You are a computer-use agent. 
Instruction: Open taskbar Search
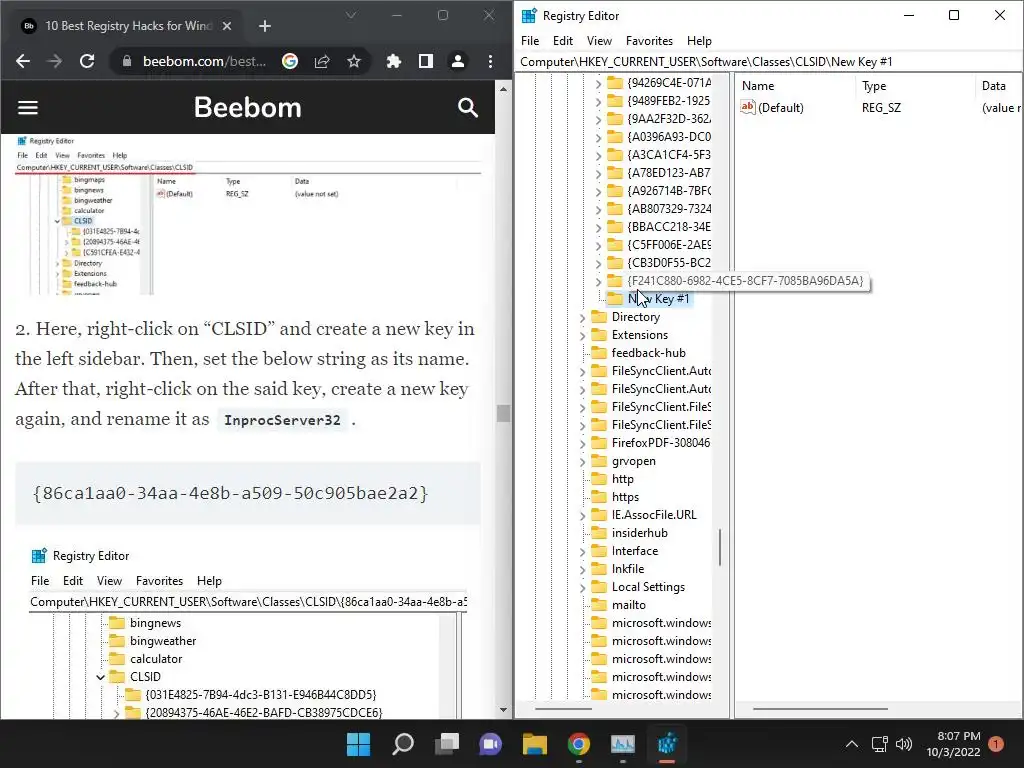coord(402,744)
